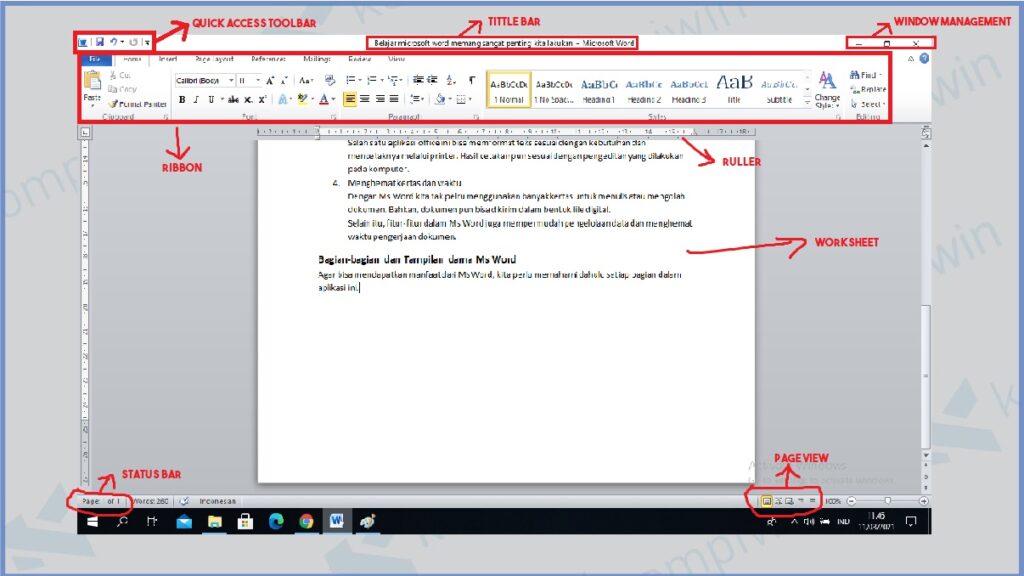The height and width of the screenshot is (576, 1024).
Task: Click the Grow Font icon
Action: point(270,80)
